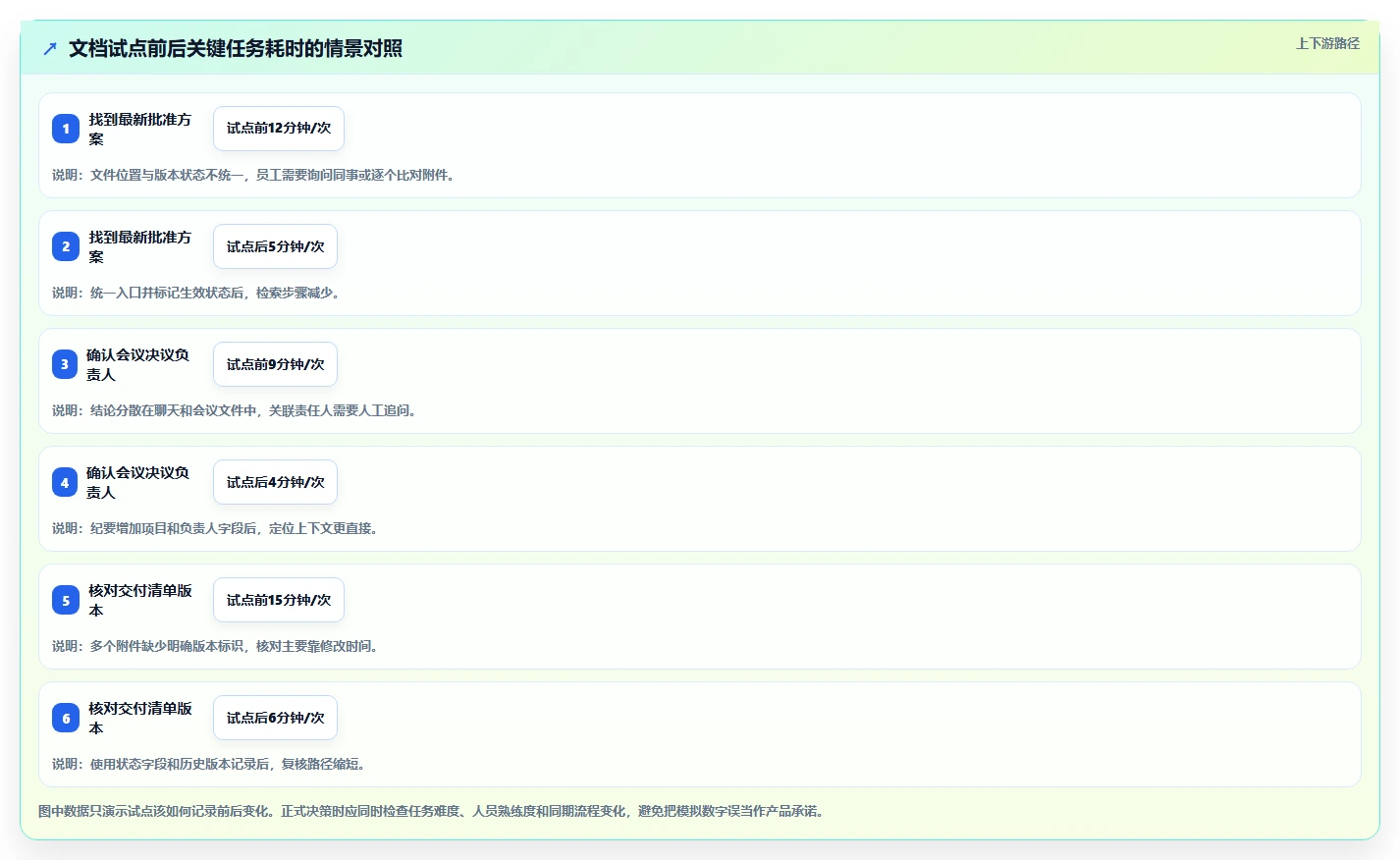
Task: Click the step number 2 badge
Action: point(66,246)
